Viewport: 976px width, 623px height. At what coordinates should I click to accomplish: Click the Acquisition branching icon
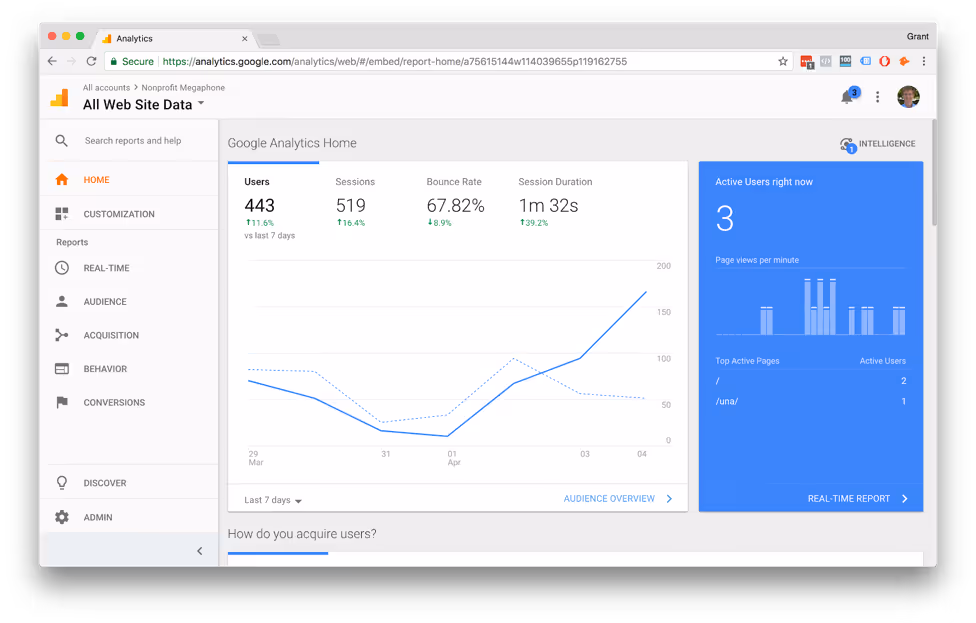coord(62,335)
